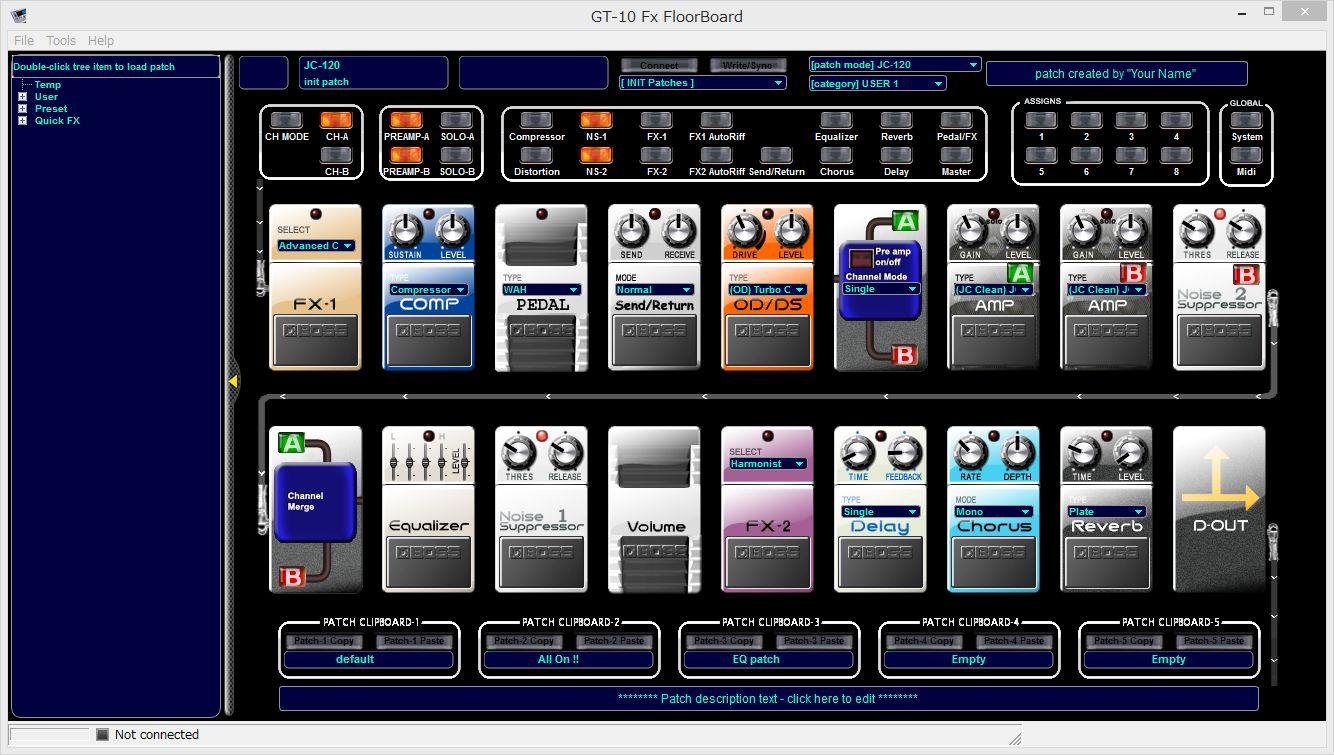Expand the Preset tree node
Image resolution: width=1334 pixels, height=755 pixels.
(23, 109)
